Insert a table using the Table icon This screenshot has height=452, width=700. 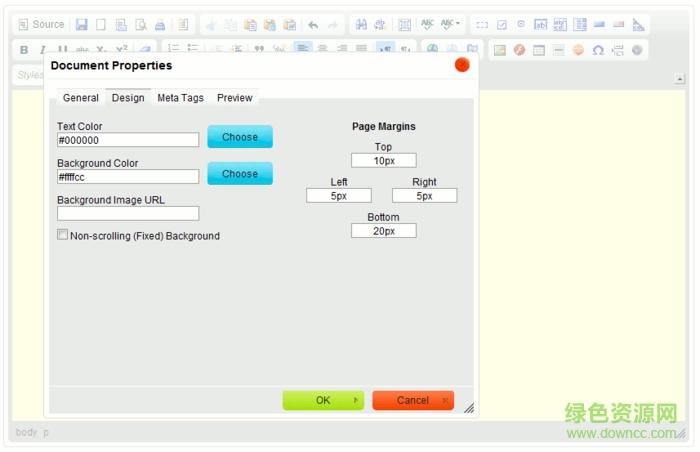click(x=539, y=50)
